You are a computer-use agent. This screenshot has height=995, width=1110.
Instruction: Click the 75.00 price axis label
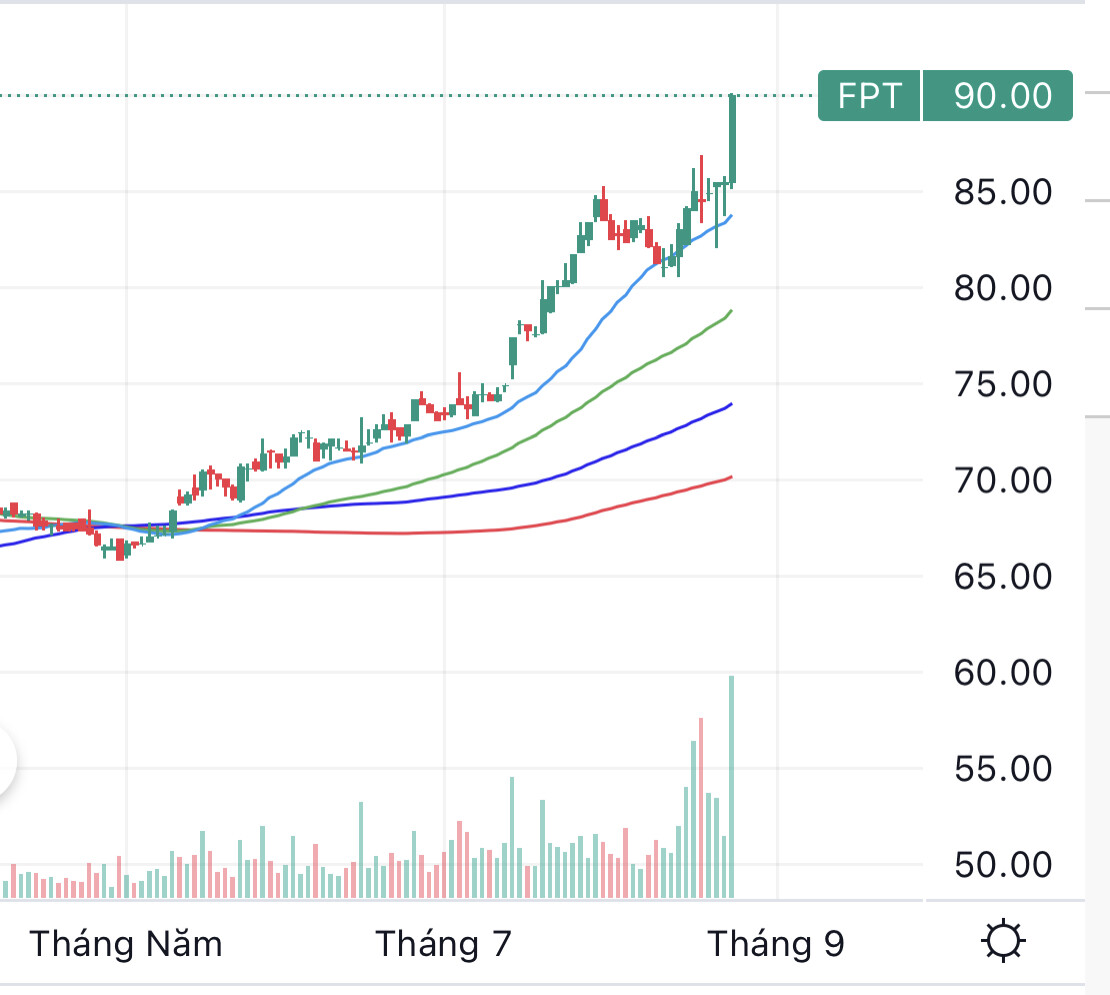1003,384
